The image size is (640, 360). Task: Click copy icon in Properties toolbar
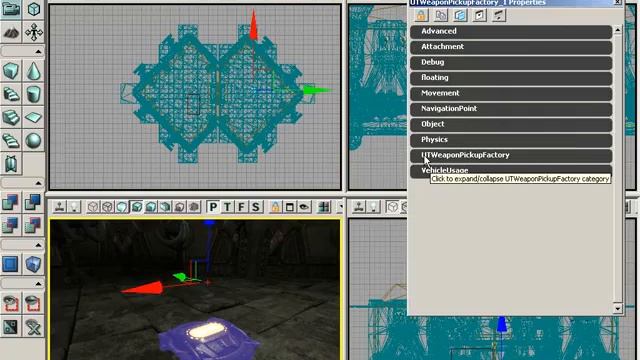(x=441, y=16)
